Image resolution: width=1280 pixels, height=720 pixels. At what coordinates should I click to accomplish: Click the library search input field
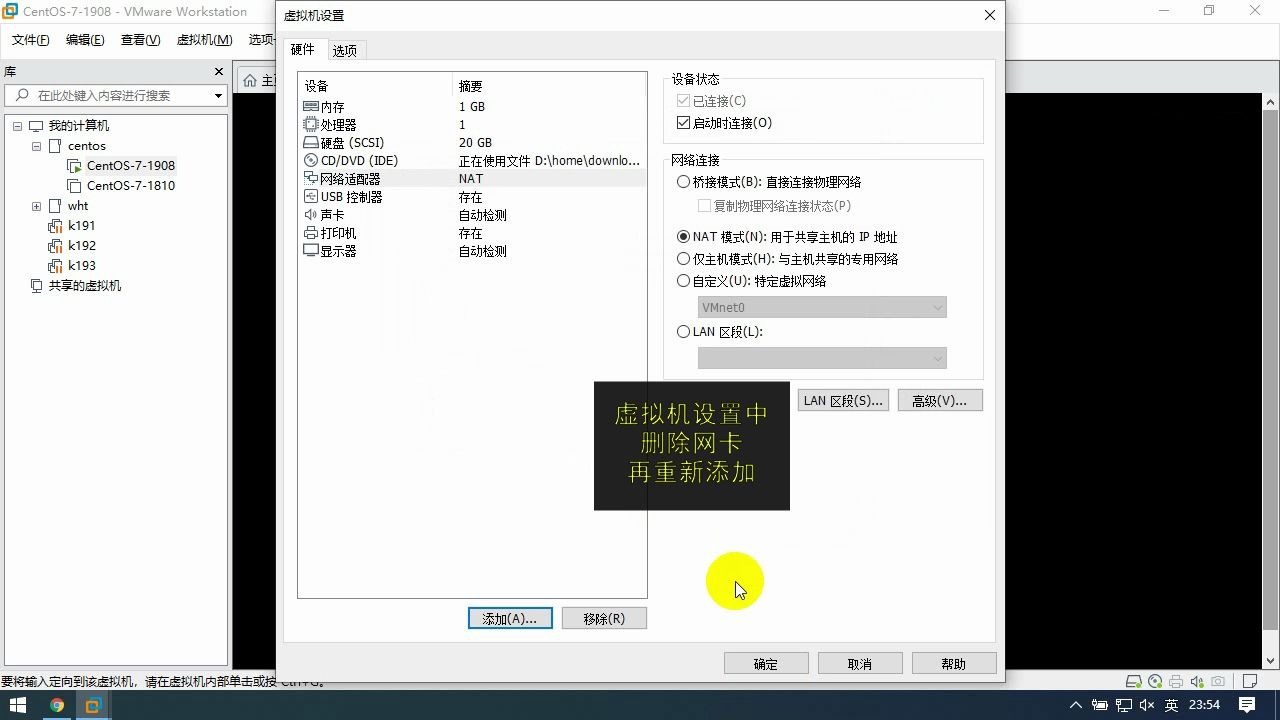pyautogui.click(x=116, y=96)
